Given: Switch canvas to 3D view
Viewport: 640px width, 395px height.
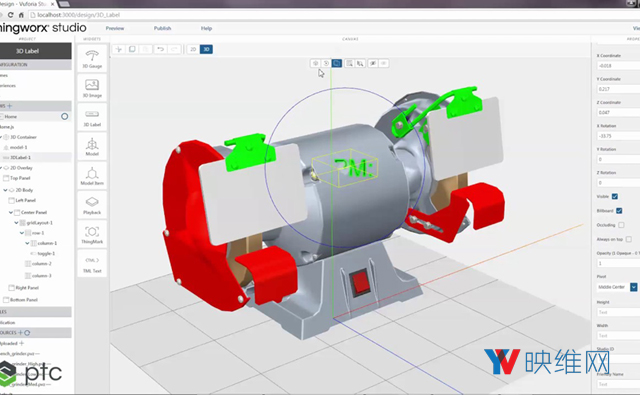Looking at the screenshot, I should pos(206,49).
